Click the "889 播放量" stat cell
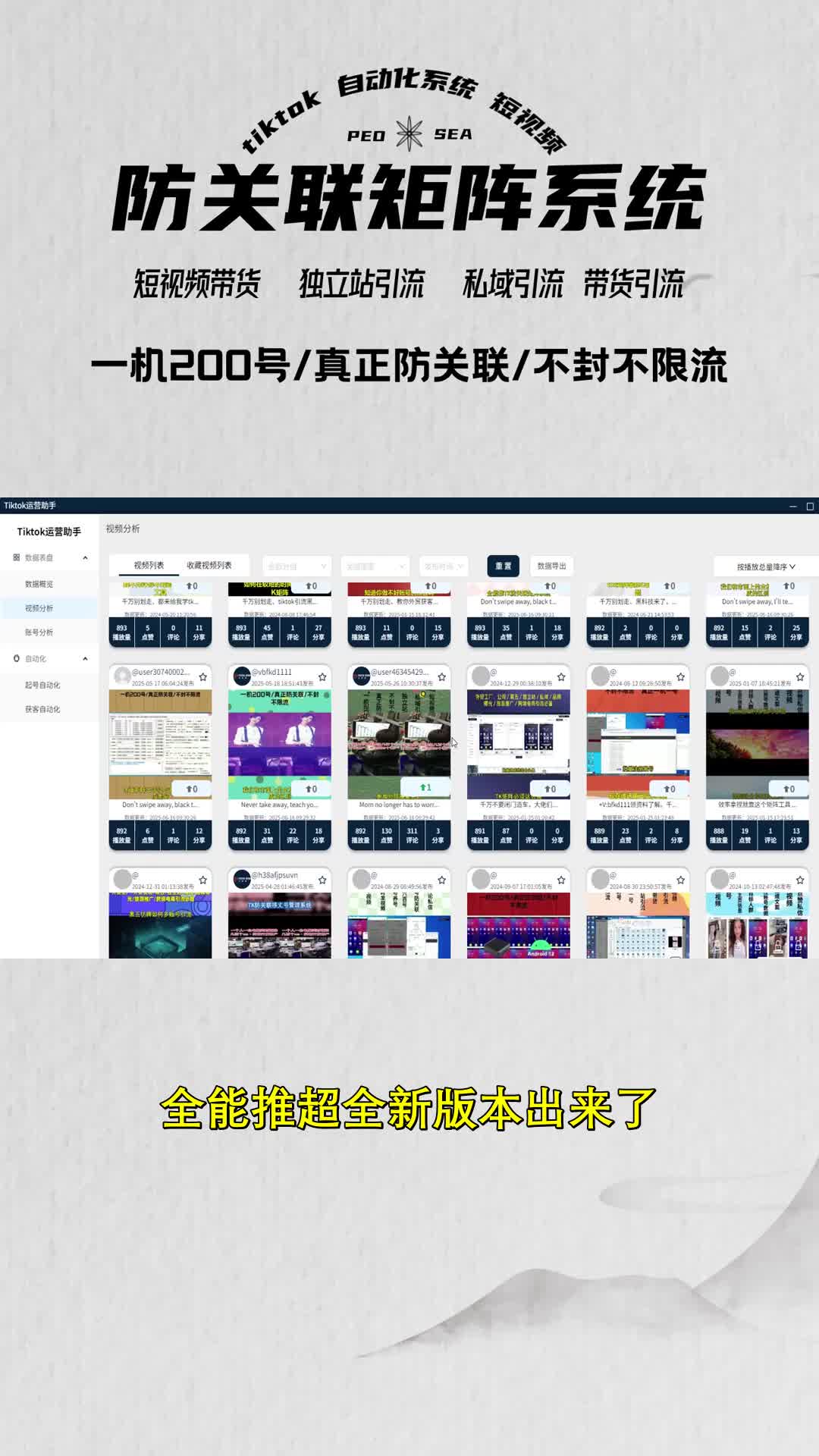 click(x=599, y=835)
